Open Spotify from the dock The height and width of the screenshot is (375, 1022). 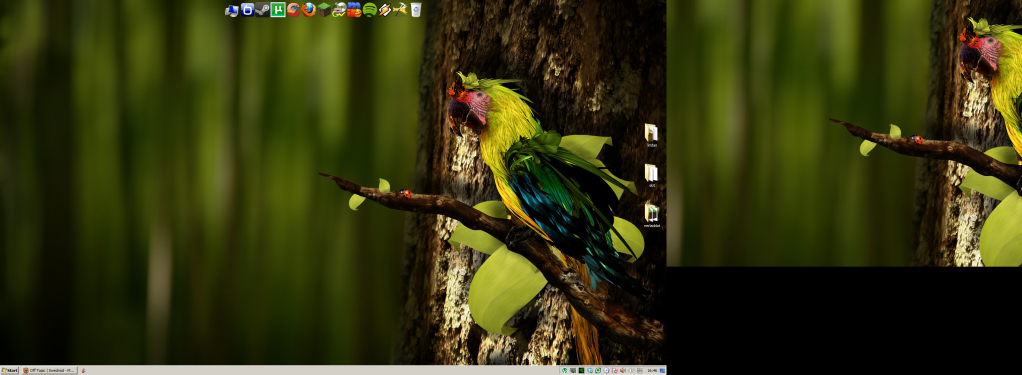click(370, 10)
